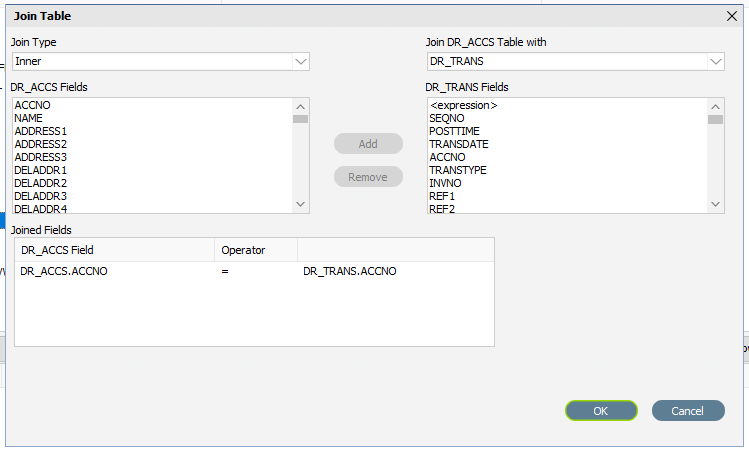Screen dimensions: 749x452
Task: Confirm the join with OK
Action: pyautogui.click(x=601, y=411)
